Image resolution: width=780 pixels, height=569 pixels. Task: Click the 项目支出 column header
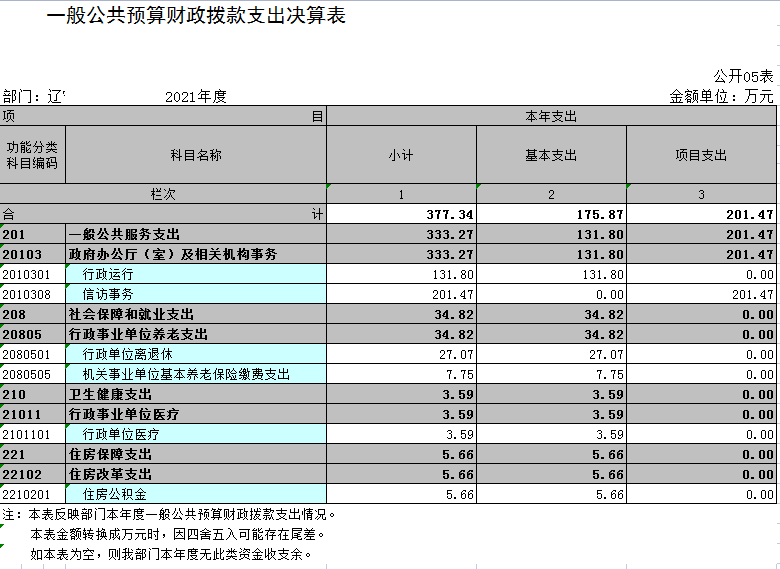[x=701, y=155]
